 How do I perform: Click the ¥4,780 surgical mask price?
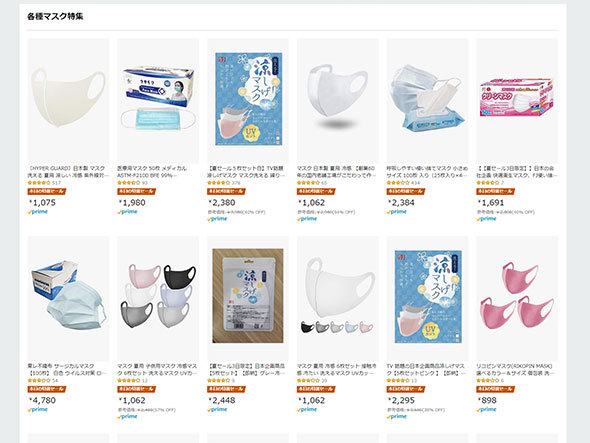(x=43, y=400)
